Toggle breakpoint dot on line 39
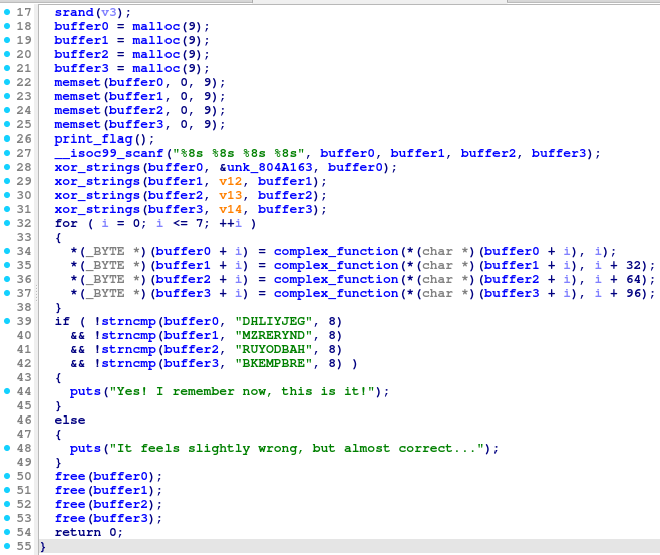Viewport: 660px width, 555px height. point(7,321)
